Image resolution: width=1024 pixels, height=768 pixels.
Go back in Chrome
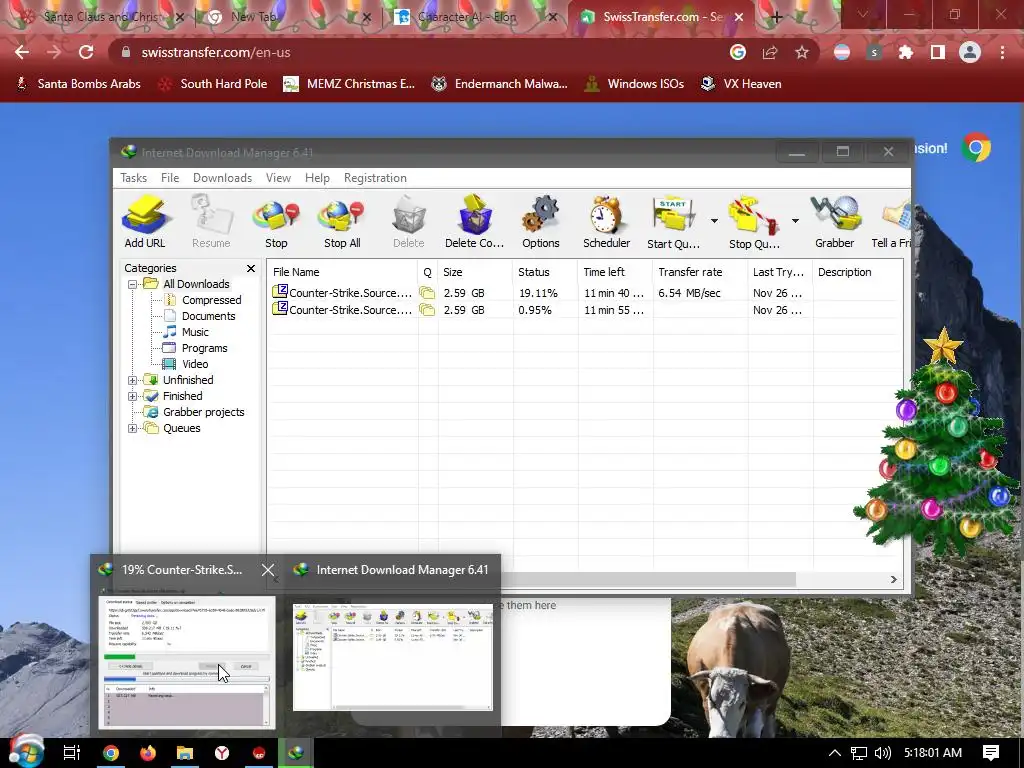tap(22, 52)
